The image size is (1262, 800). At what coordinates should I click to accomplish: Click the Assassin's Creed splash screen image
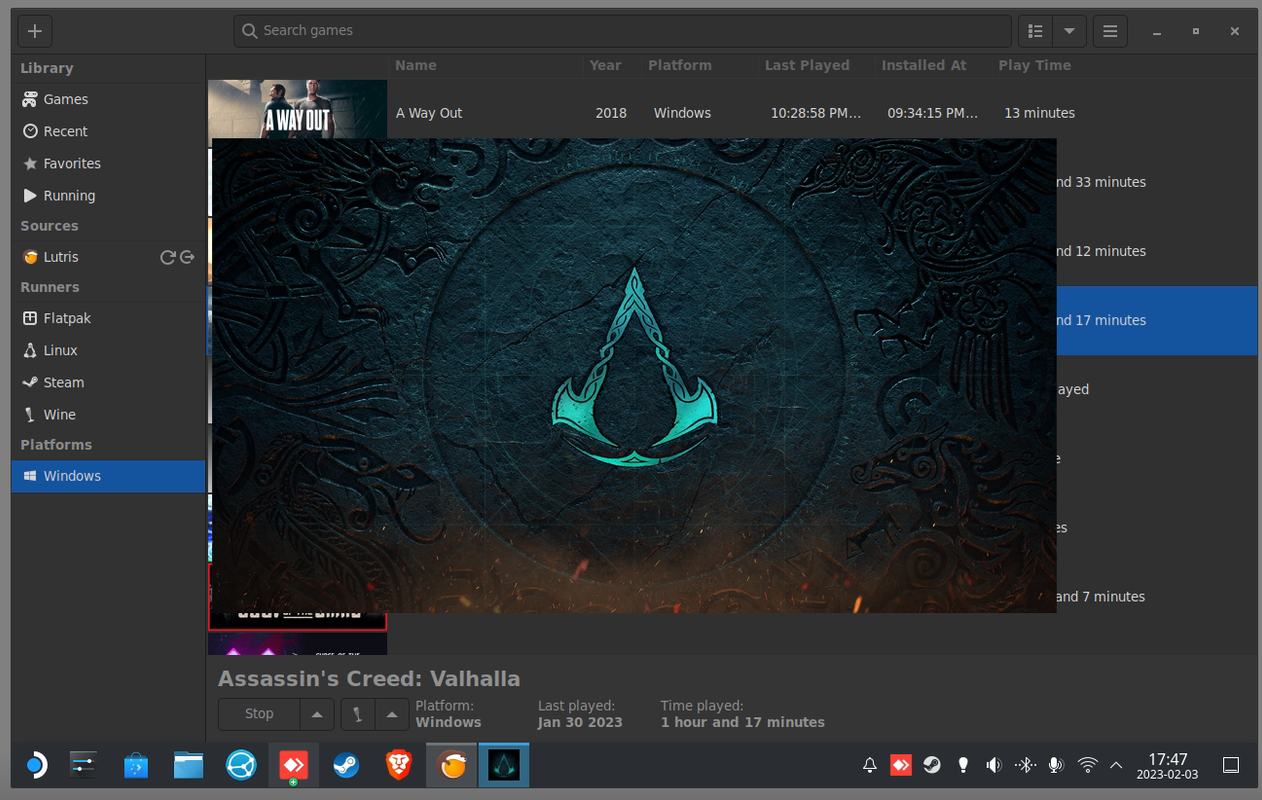634,375
